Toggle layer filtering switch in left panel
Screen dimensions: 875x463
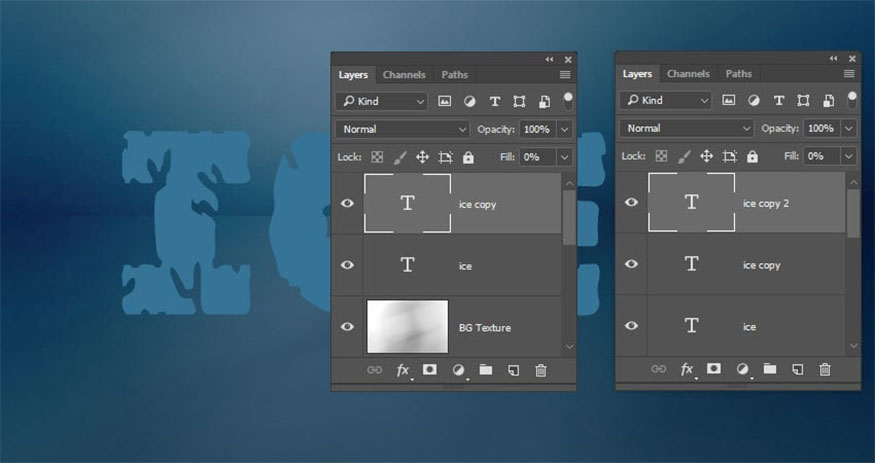coord(568,101)
